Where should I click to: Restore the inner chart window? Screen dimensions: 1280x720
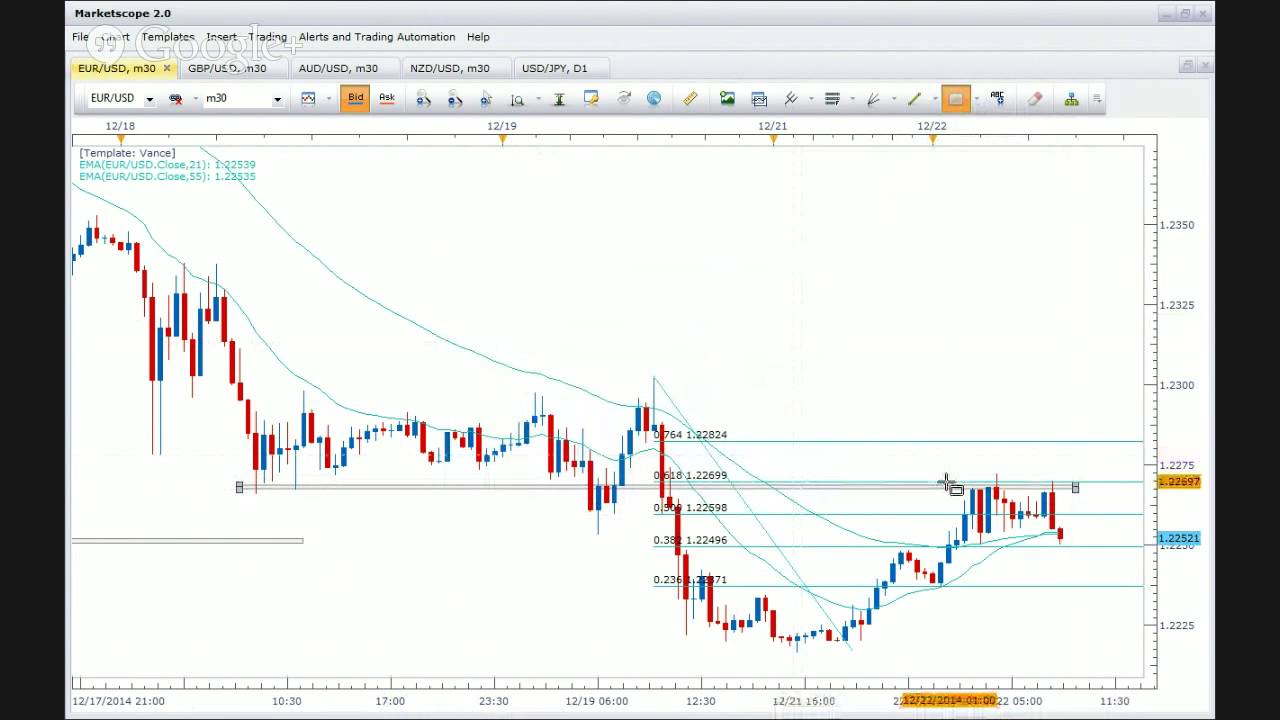coord(1187,65)
